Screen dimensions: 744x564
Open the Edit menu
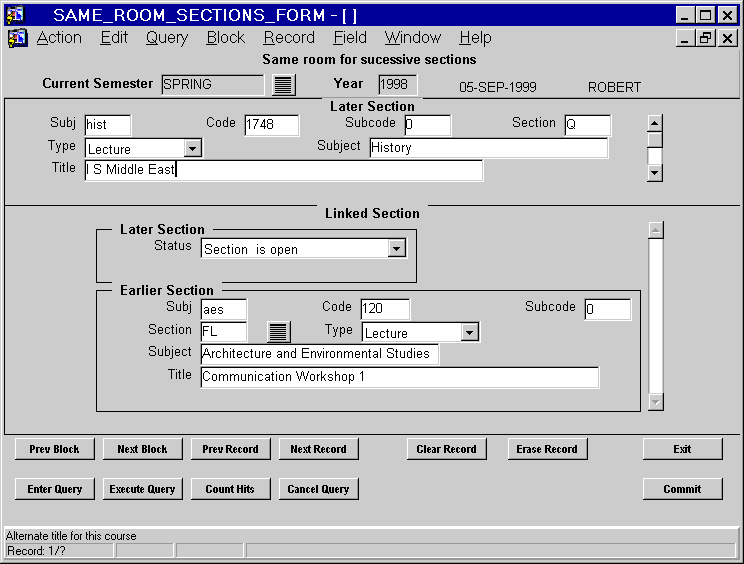tap(114, 37)
